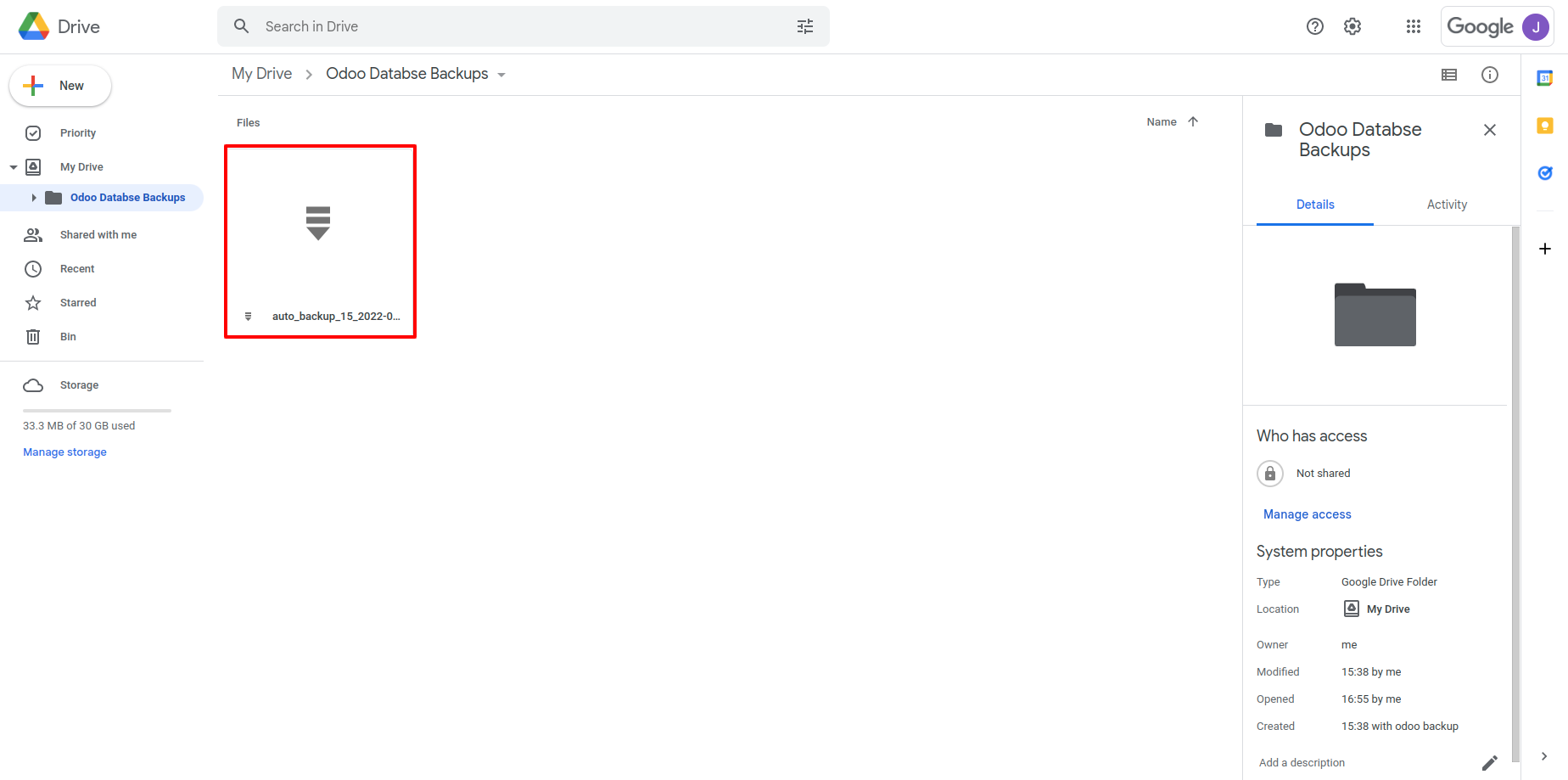Get add-ons plus icon
Image resolution: width=1568 pixels, height=780 pixels.
(1545, 249)
